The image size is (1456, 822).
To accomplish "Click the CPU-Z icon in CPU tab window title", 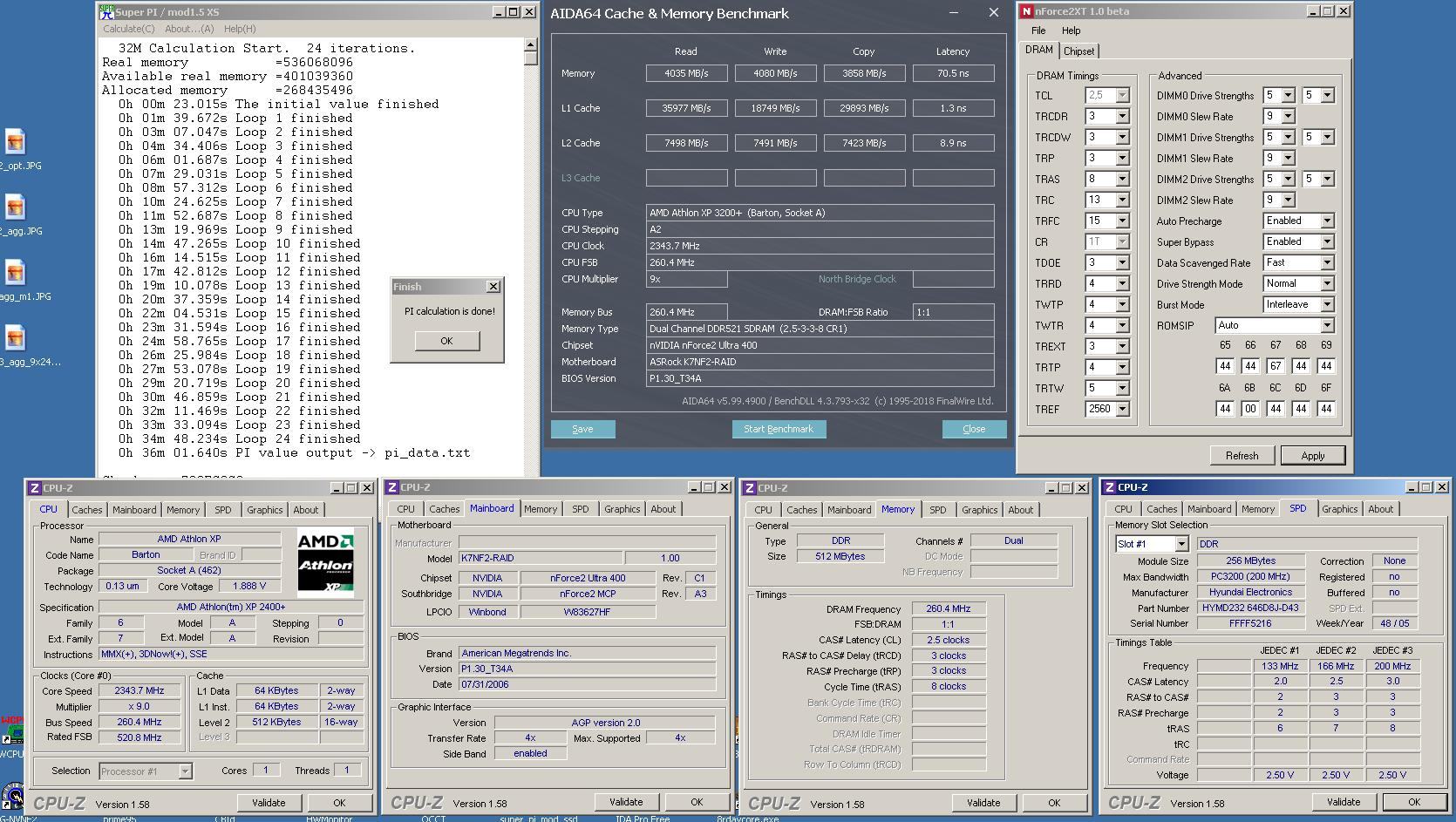I will coord(35,488).
